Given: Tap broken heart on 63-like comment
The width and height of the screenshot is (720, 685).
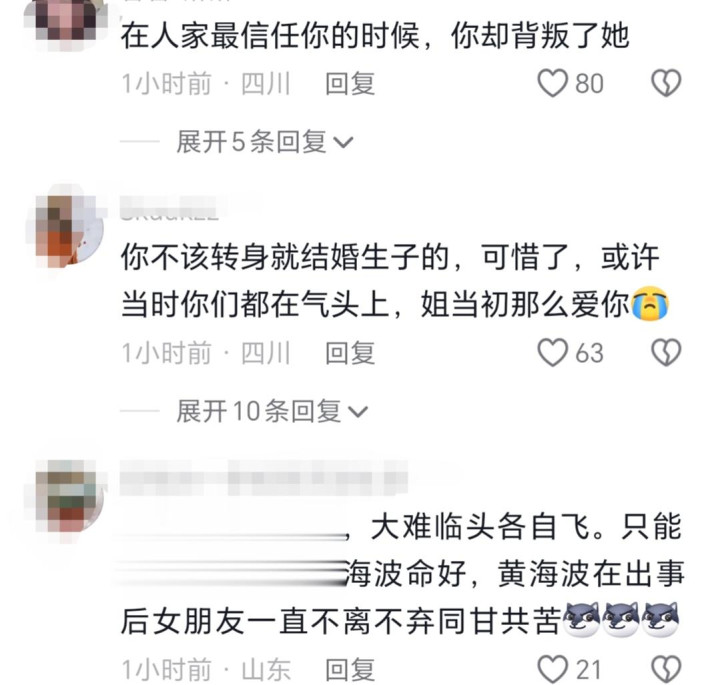Looking at the screenshot, I should pos(666,353).
